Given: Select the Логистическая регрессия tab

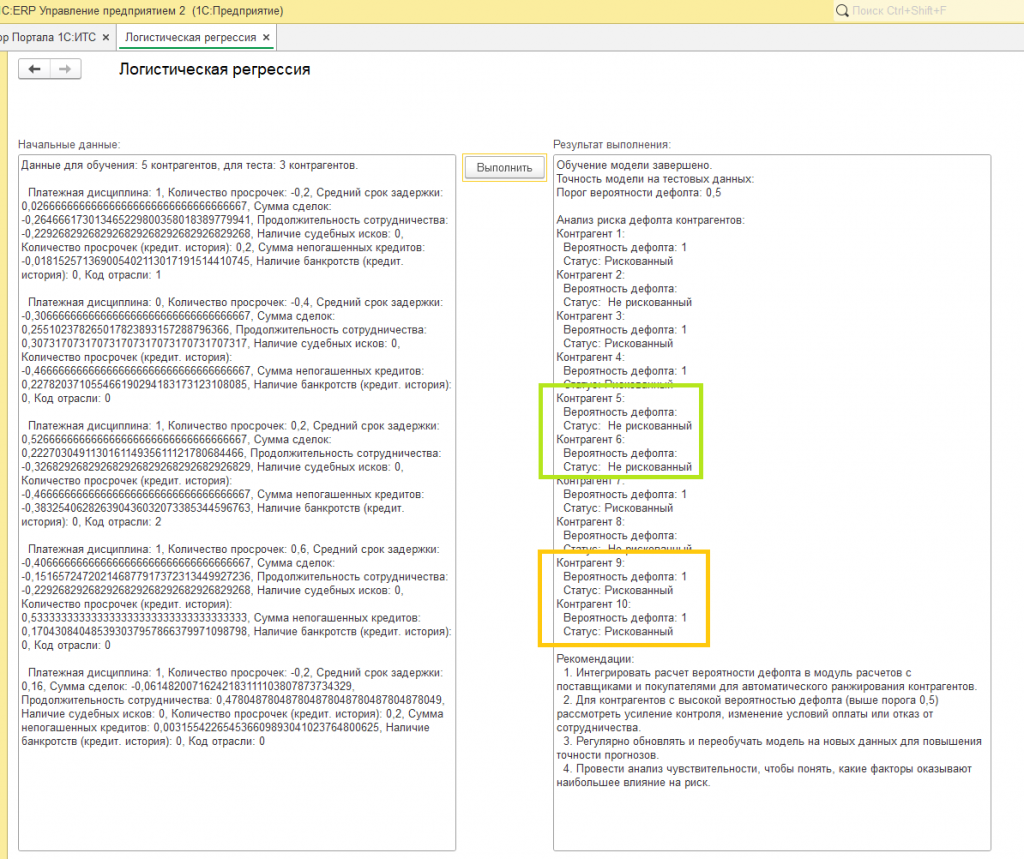Looking at the screenshot, I should coord(191,37).
